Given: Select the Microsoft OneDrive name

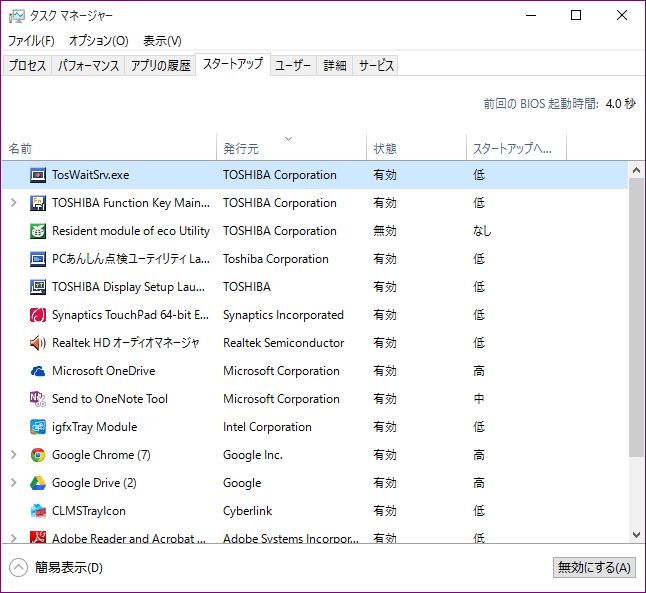Looking at the screenshot, I should 103,371.
